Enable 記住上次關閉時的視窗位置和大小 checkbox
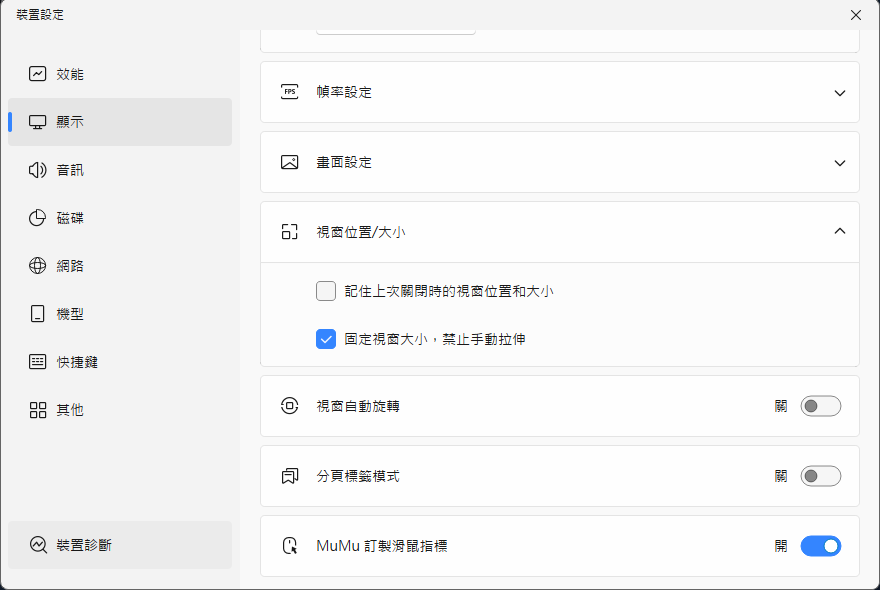 point(326,291)
